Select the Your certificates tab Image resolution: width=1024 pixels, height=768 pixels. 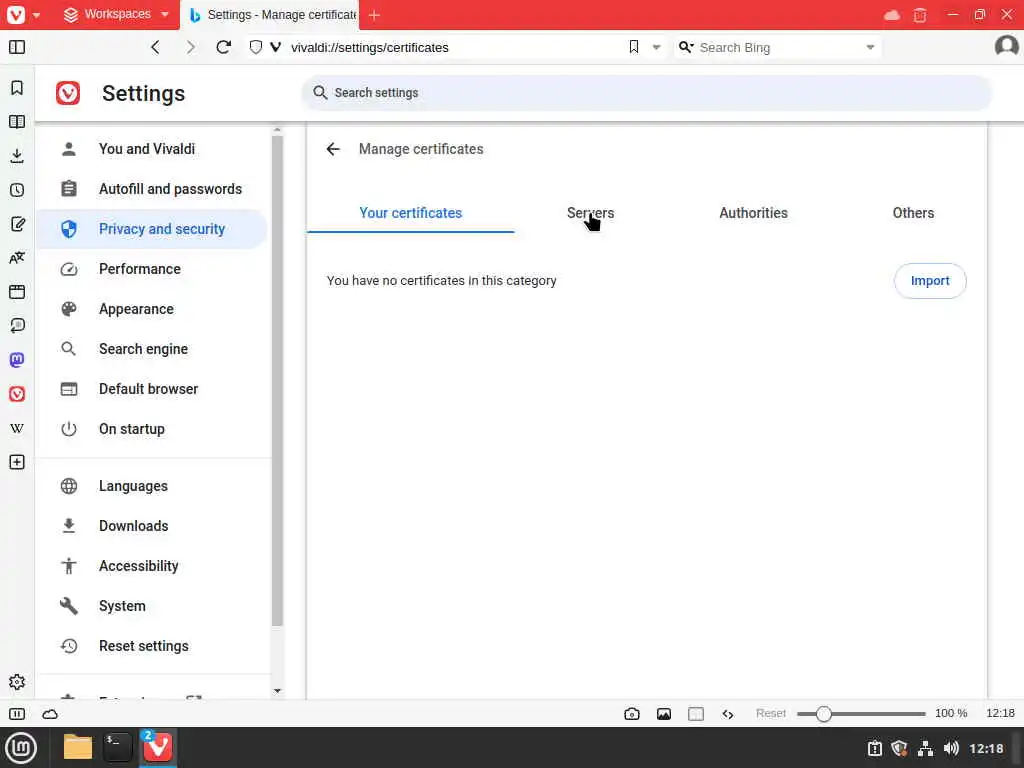pos(410,213)
